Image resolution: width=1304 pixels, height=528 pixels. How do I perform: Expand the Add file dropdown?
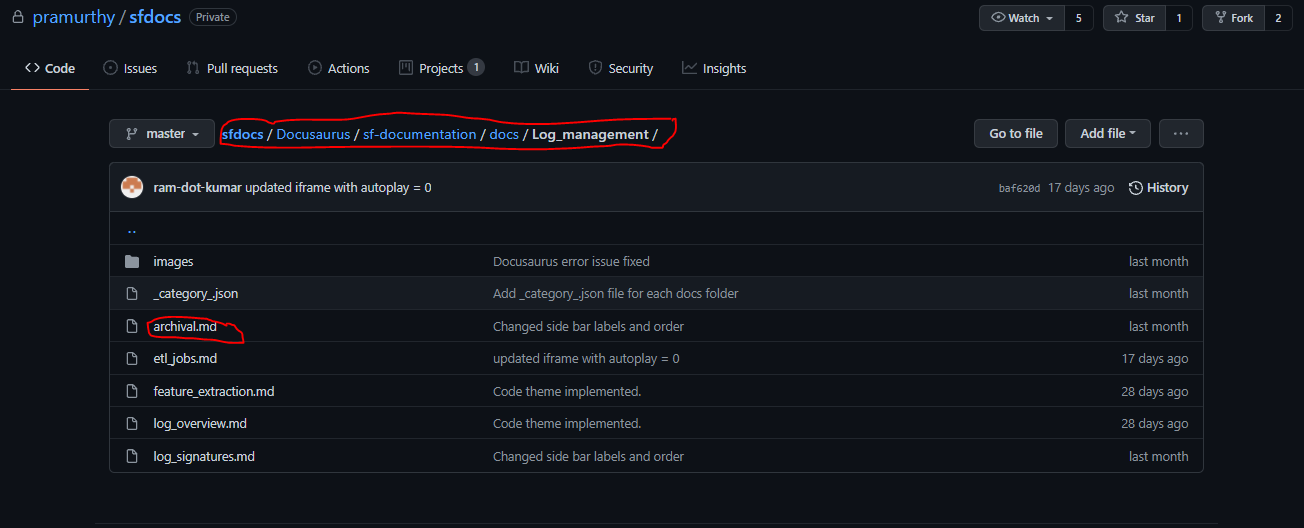point(1108,133)
